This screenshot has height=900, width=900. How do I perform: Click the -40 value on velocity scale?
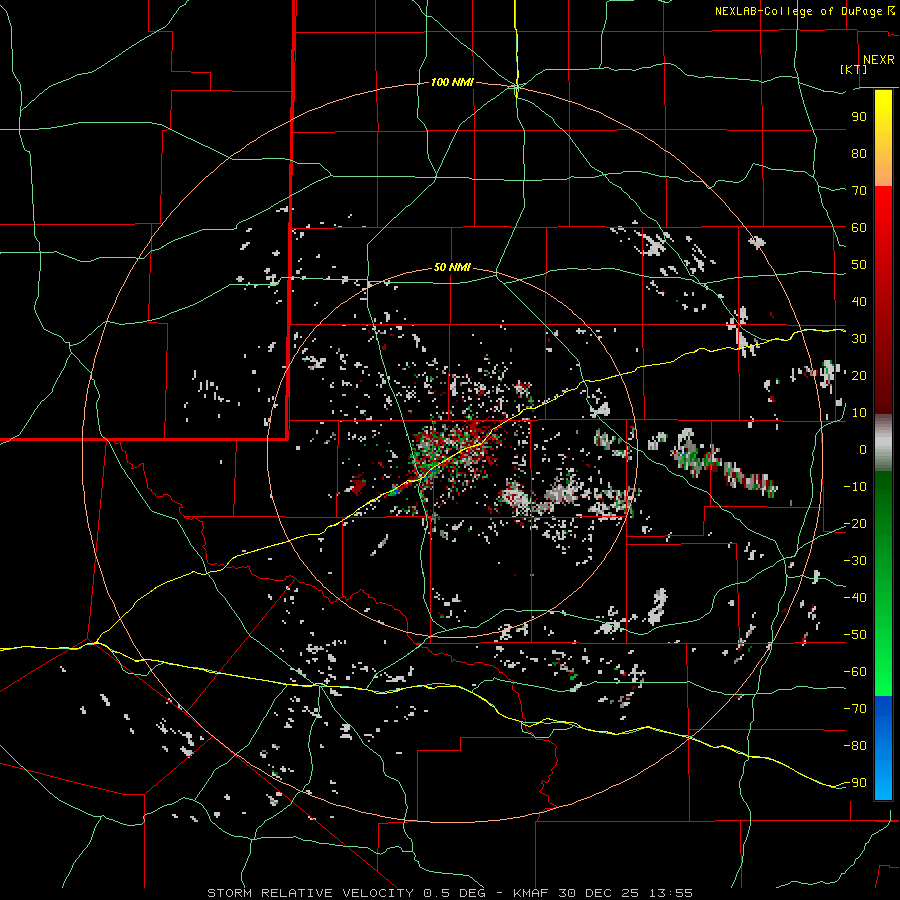coord(855,598)
